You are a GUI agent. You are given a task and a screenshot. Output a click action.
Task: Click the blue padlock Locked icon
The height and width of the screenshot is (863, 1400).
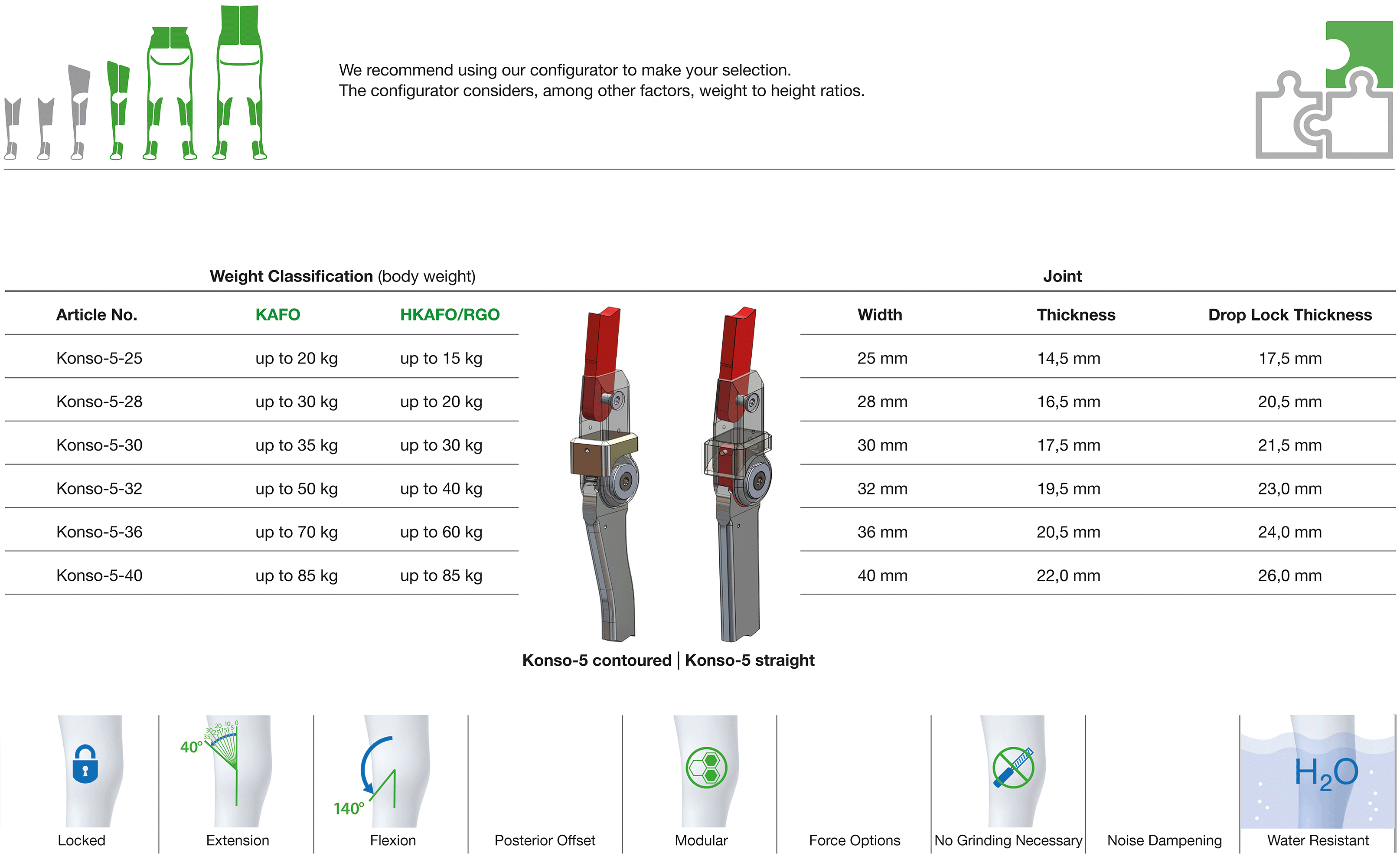point(85,764)
